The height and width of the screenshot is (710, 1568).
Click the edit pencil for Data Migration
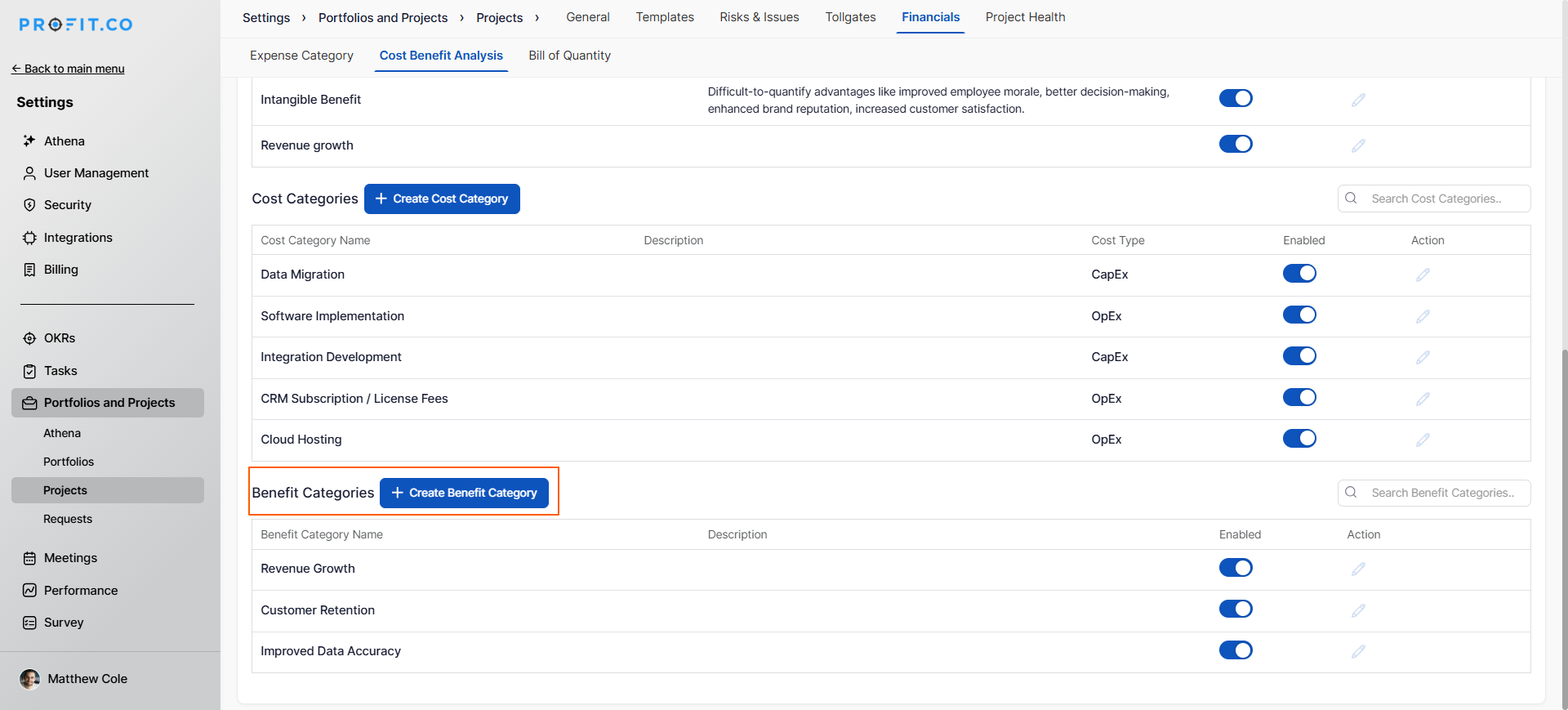click(1423, 275)
